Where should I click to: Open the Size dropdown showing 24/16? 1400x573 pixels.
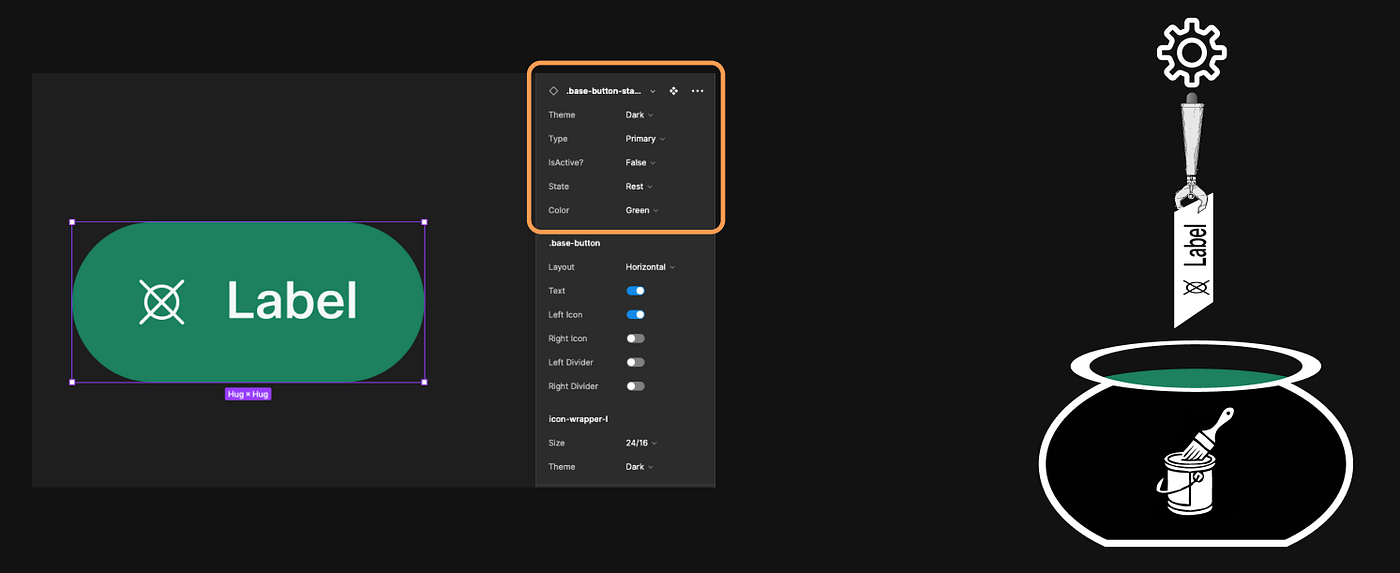641,443
